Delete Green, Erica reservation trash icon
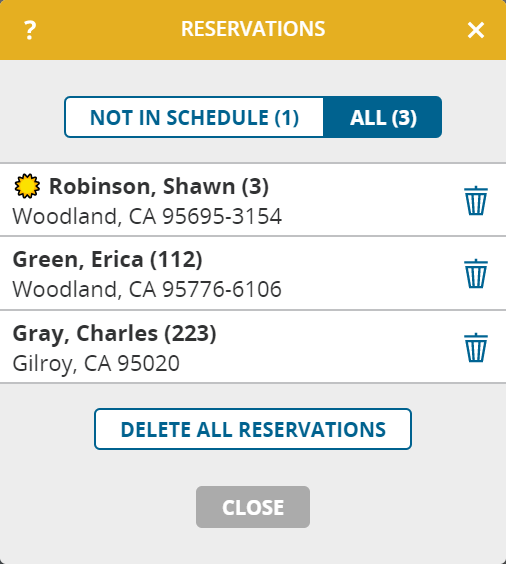The width and height of the screenshot is (506, 564). pos(476,273)
